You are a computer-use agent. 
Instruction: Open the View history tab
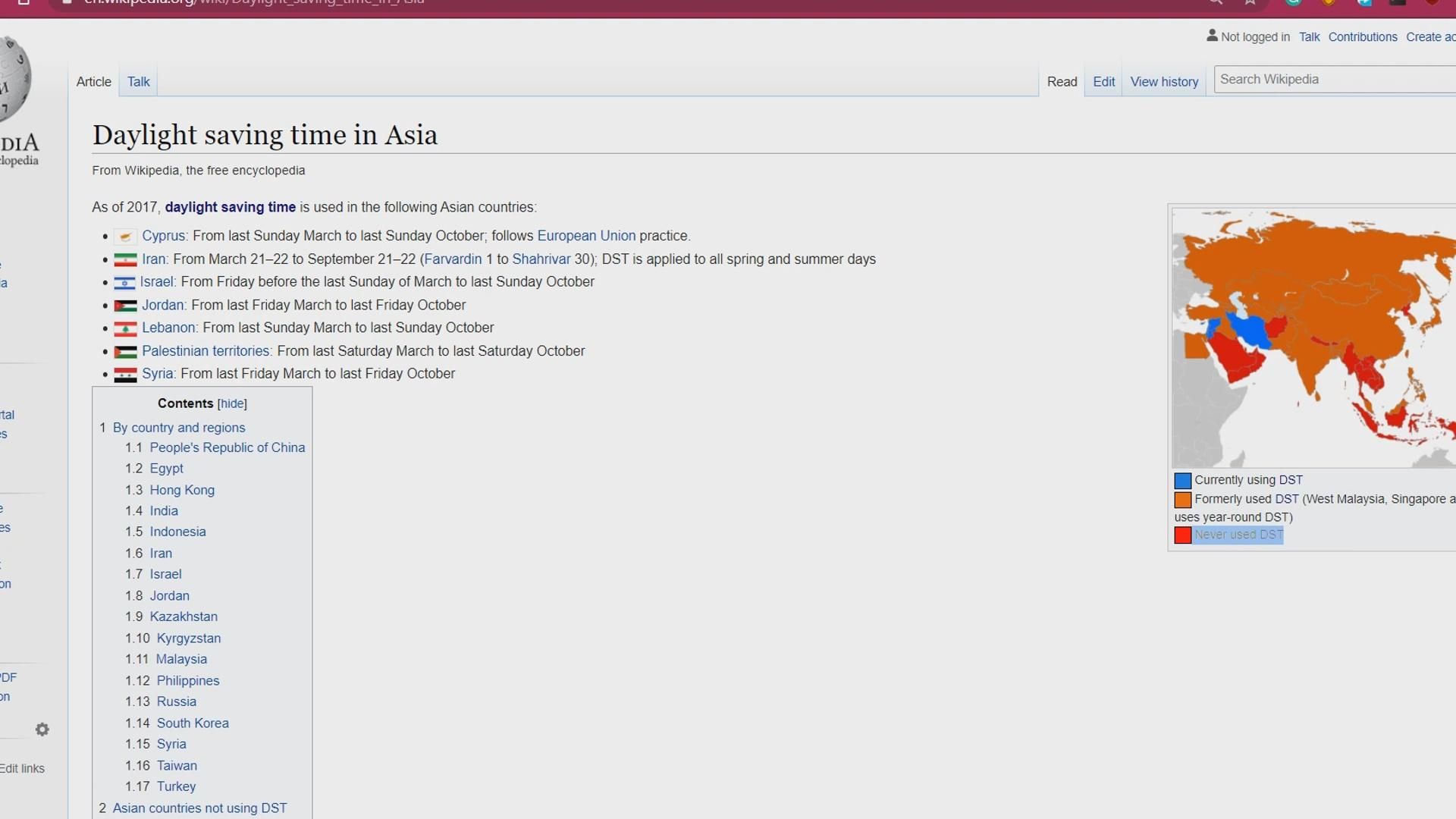[1164, 82]
